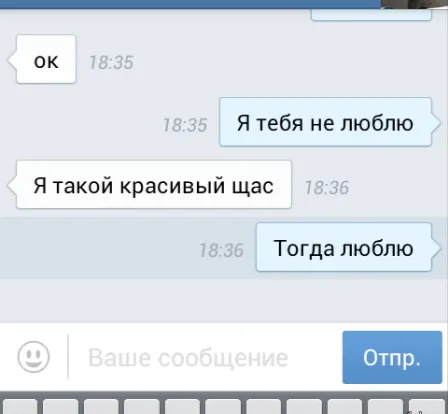Screen dimensions: 448x414
Task: Select the 'Я тебя не люблю' message
Action: pyautogui.click(x=325, y=122)
